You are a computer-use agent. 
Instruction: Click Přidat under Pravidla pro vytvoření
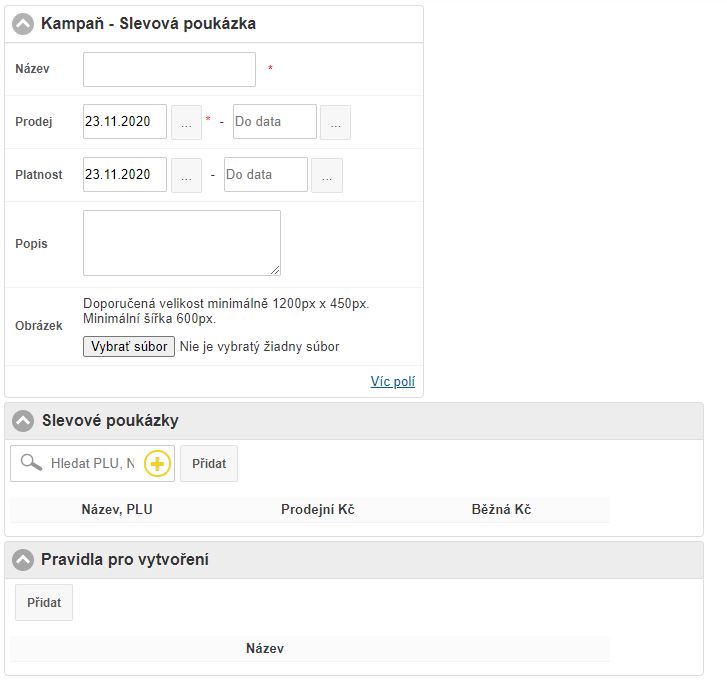[44, 603]
